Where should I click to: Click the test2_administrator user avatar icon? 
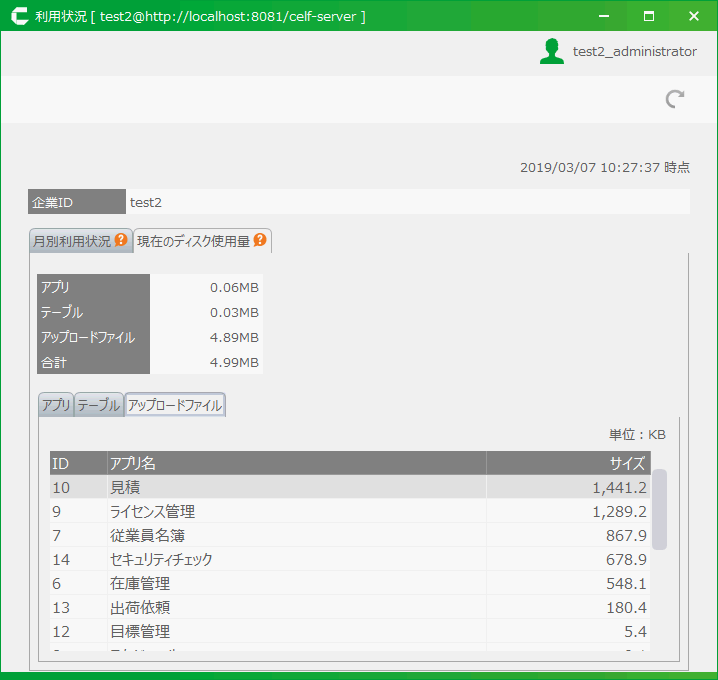point(551,52)
